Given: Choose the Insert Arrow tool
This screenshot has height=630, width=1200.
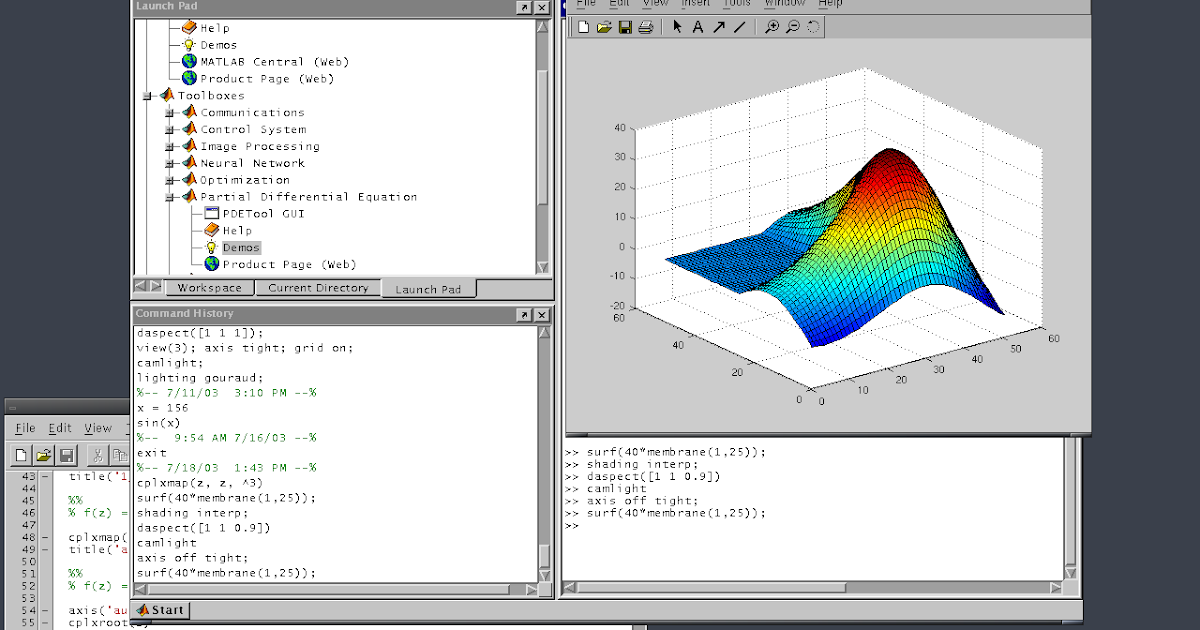Looking at the screenshot, I should click(x=719, y=27).
